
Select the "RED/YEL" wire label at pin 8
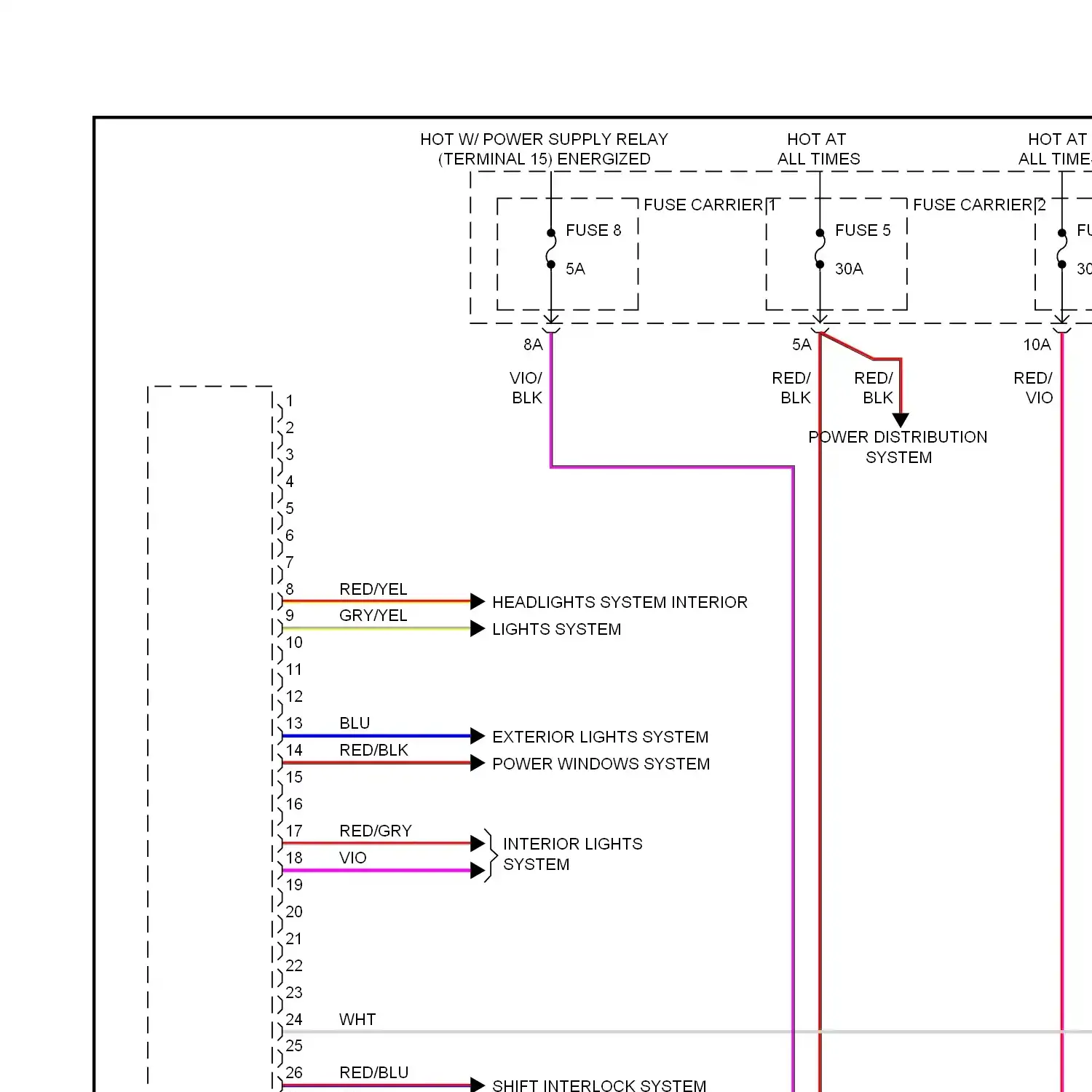(373, 589)
